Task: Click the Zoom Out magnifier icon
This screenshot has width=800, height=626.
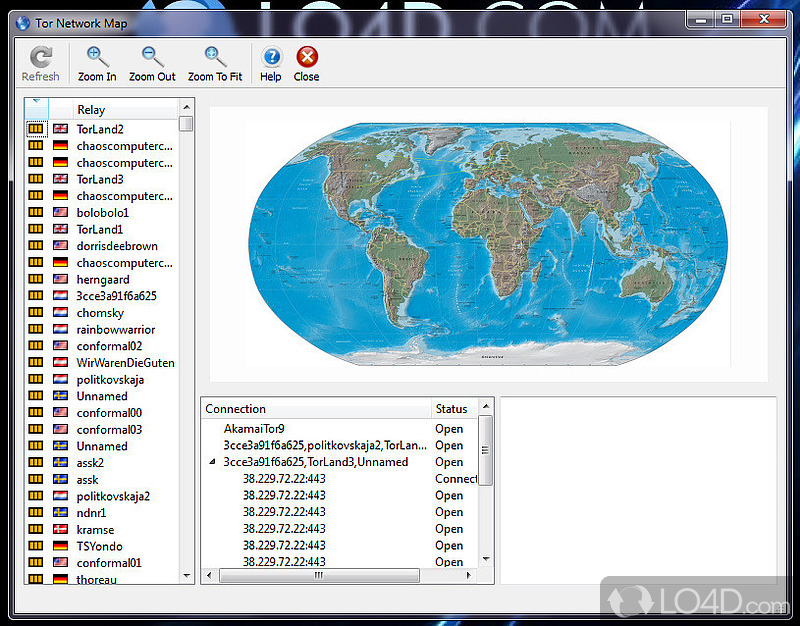Action: coord(152,57)
